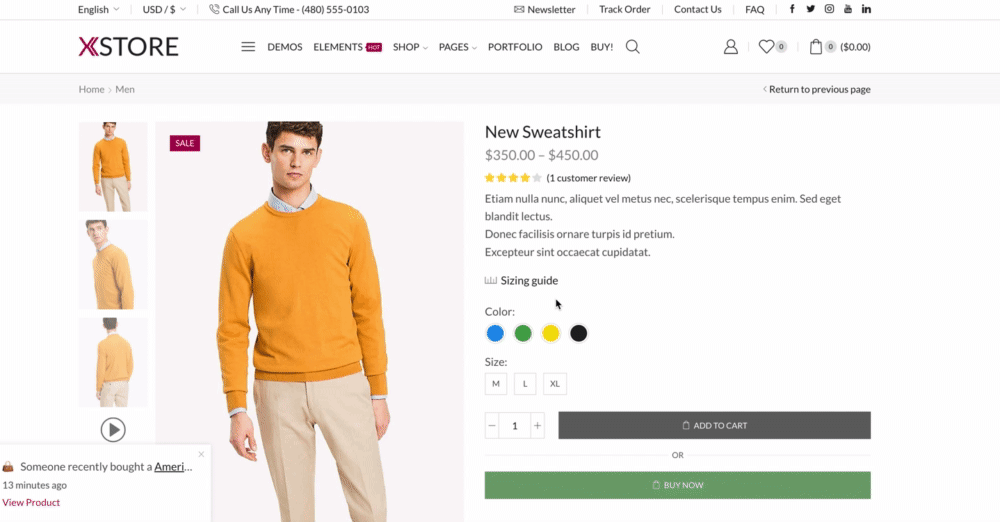
Task: Visit the Instagram social icon
Action: click(x=829, y=9)
